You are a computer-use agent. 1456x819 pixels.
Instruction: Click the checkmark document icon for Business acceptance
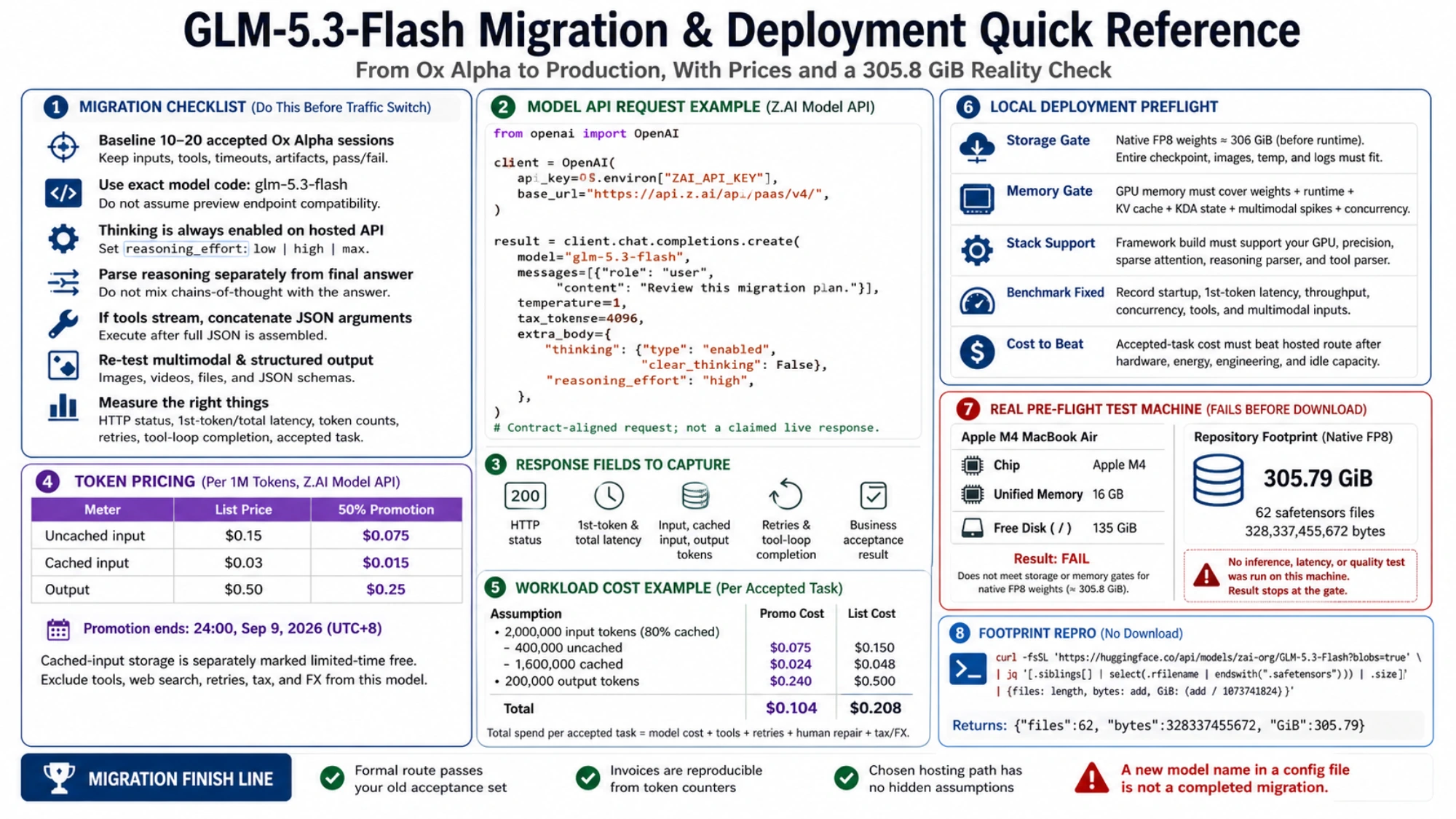(x=873, y=496)
